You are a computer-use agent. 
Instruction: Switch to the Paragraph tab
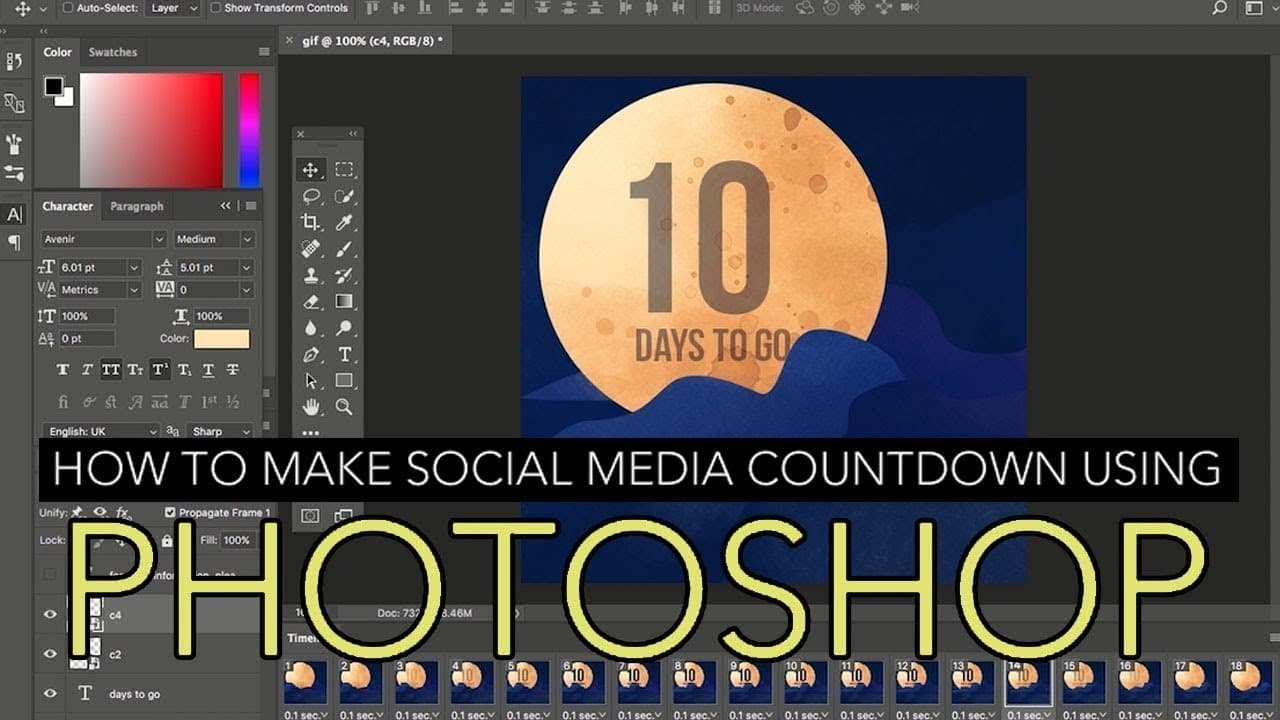pyautogui.click(x=137, y=206)
